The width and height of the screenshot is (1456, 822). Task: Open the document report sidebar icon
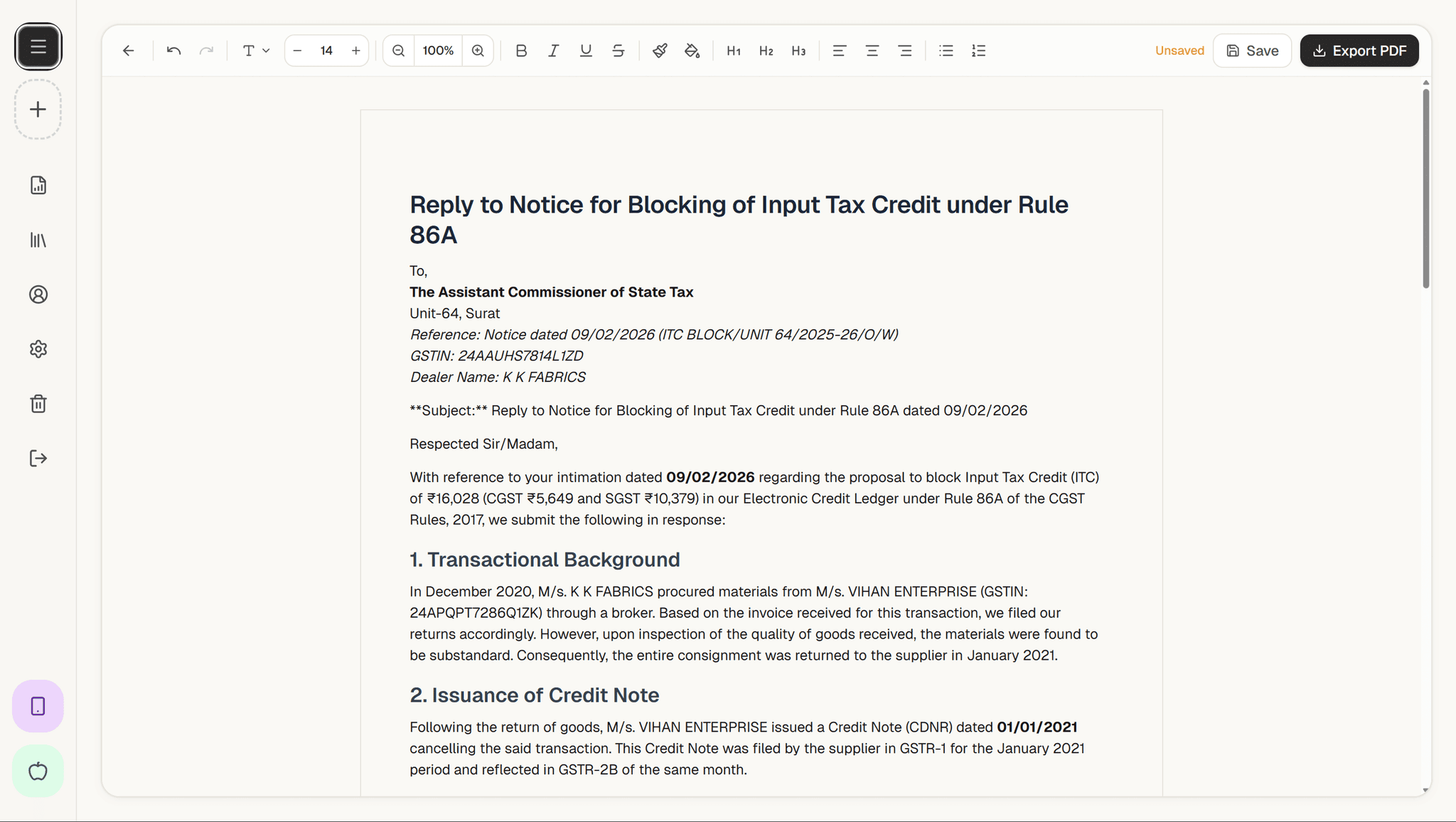tap(38, 186)
